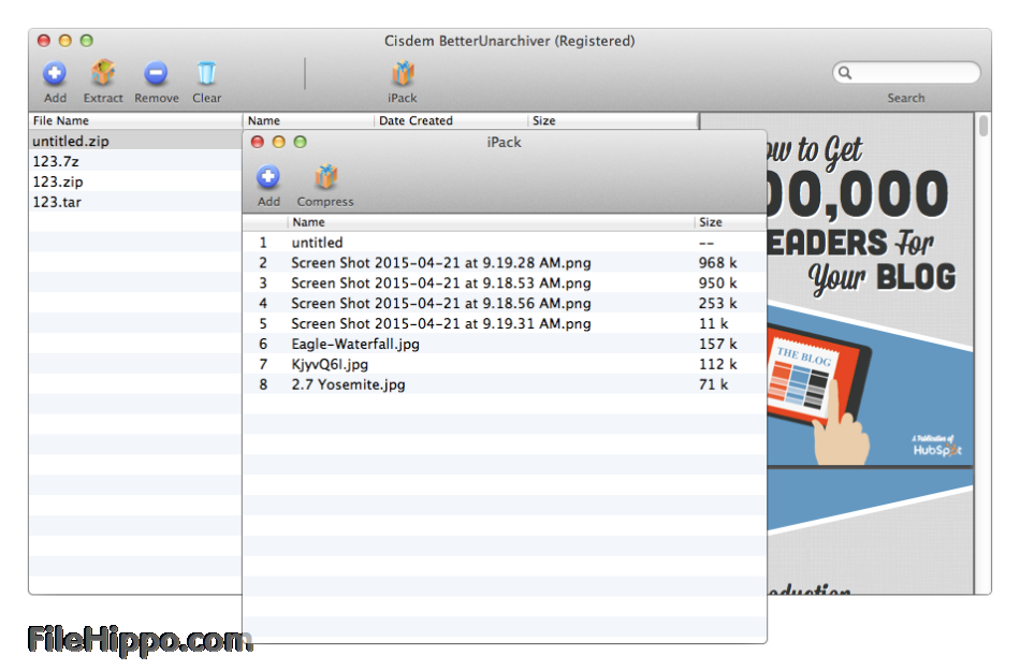1020x670 pixels.
Task: Close the iPack window
Action: [258, 142]
